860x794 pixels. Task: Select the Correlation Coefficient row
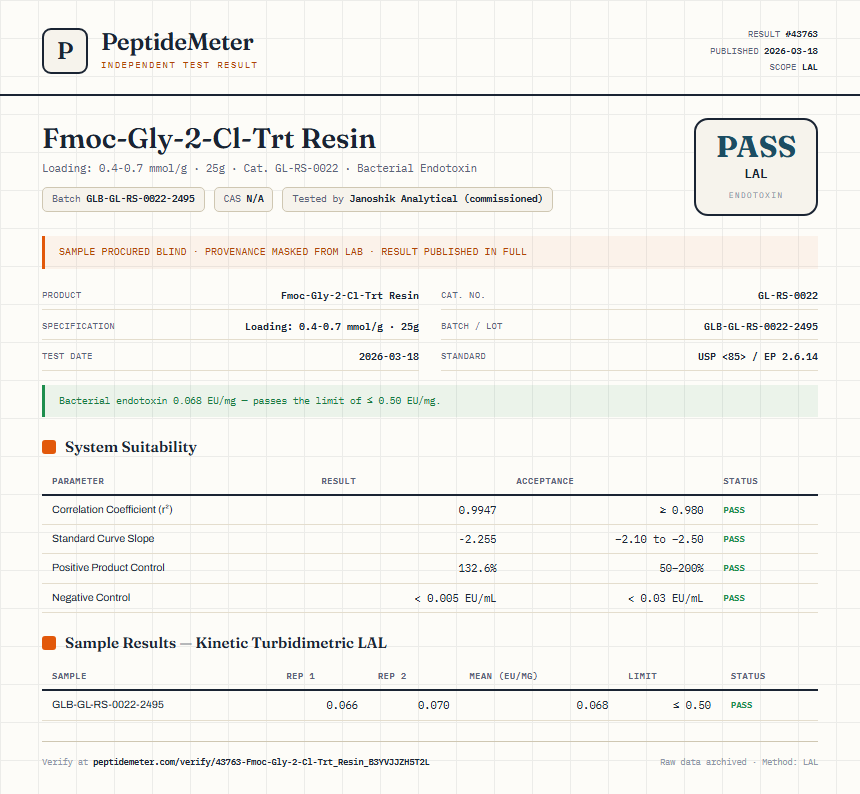point(430,510)
